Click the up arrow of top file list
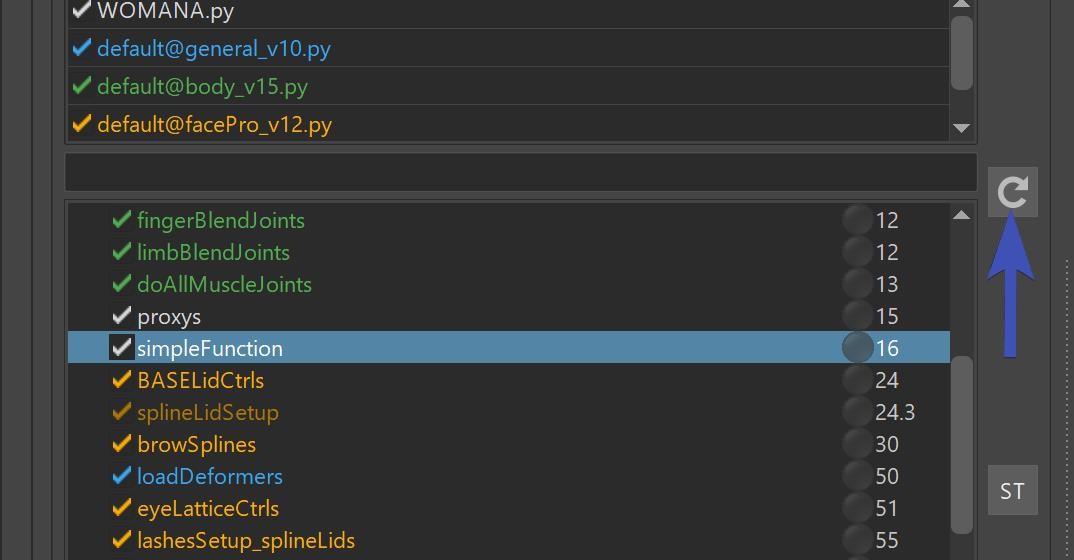The height and width of the screenshot is (560, 1074). [962, 4]
